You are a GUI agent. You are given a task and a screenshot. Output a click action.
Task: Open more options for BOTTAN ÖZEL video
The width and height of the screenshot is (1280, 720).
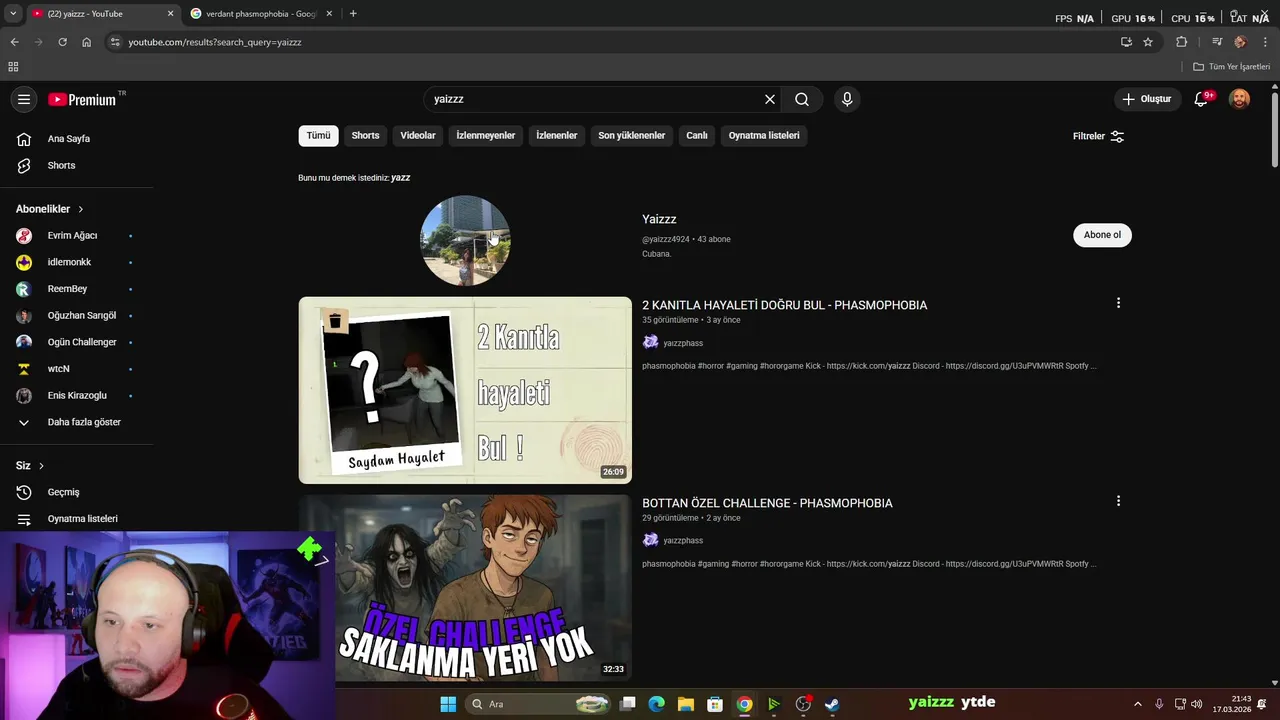[1118, 501]
